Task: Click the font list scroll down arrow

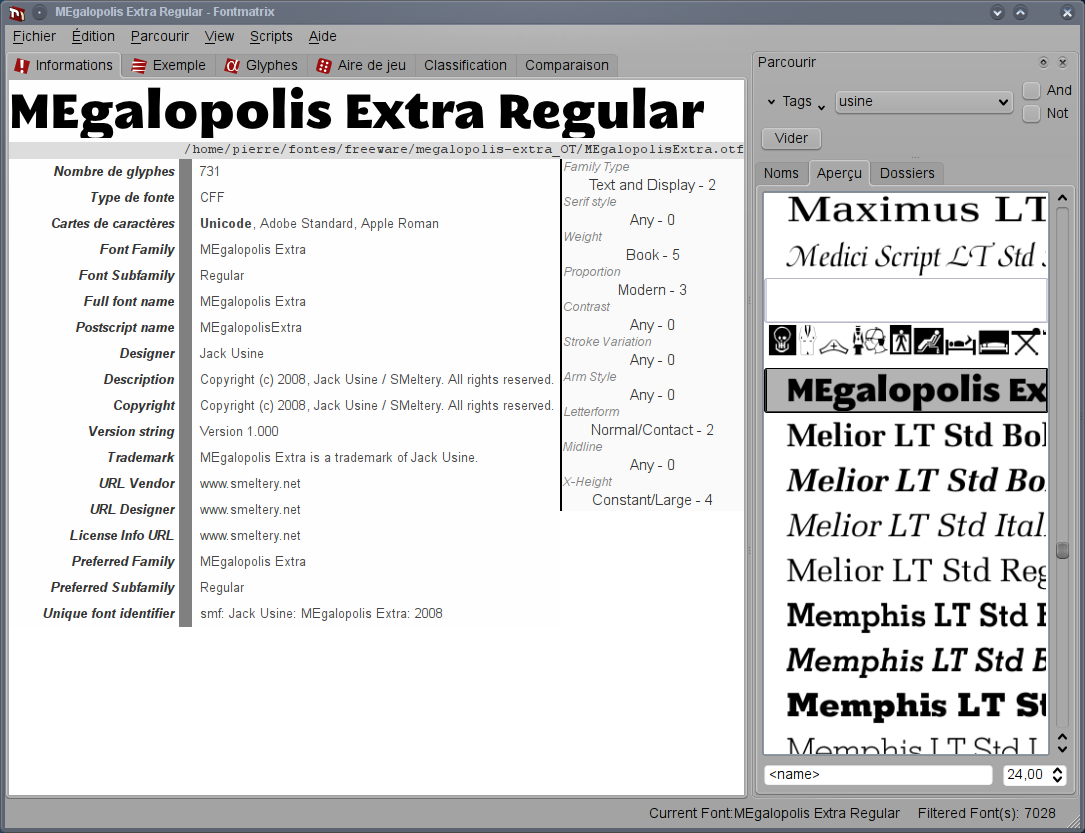Action: coord(1063,748)
